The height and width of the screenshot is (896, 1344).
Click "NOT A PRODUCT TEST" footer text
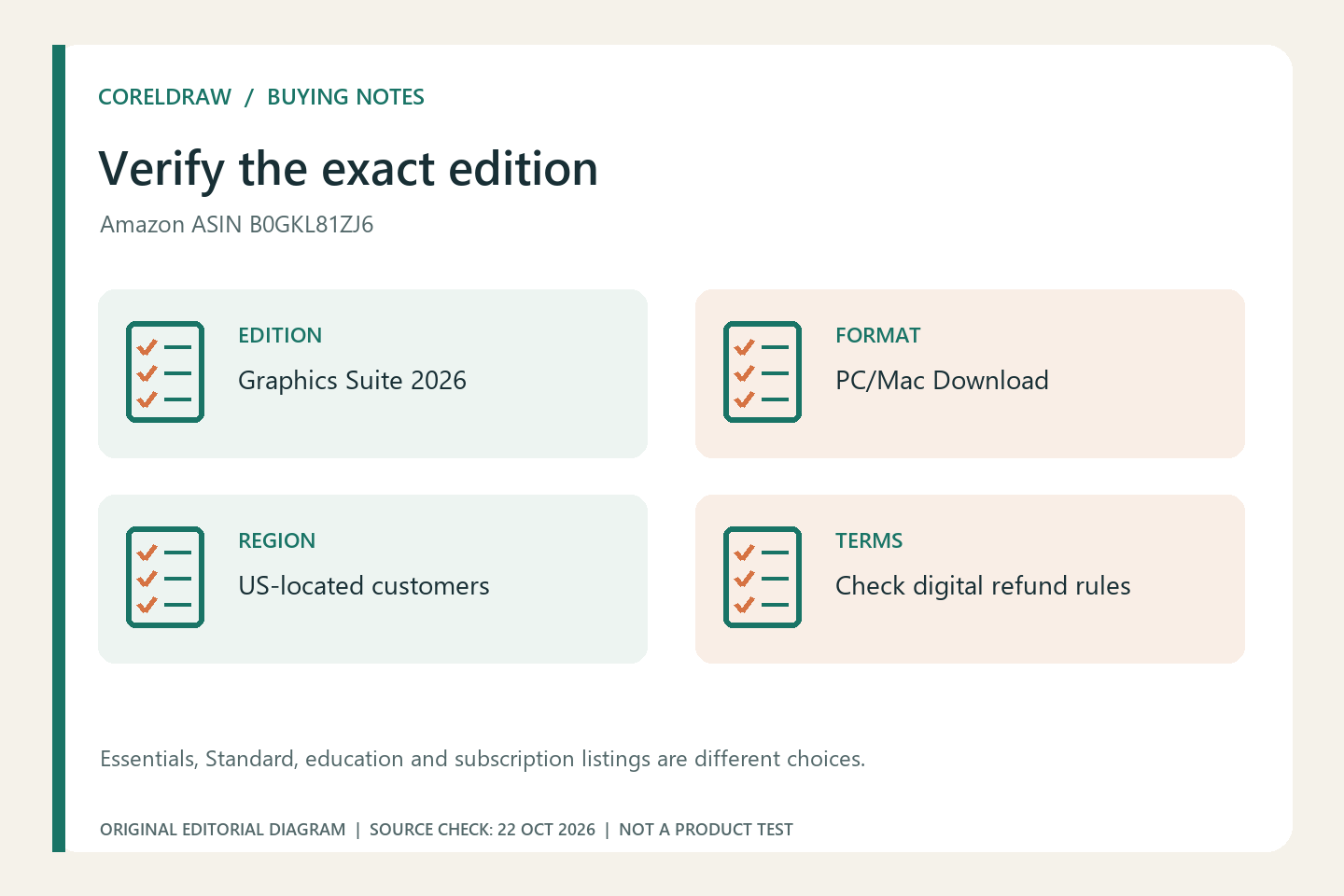(706, 830)
